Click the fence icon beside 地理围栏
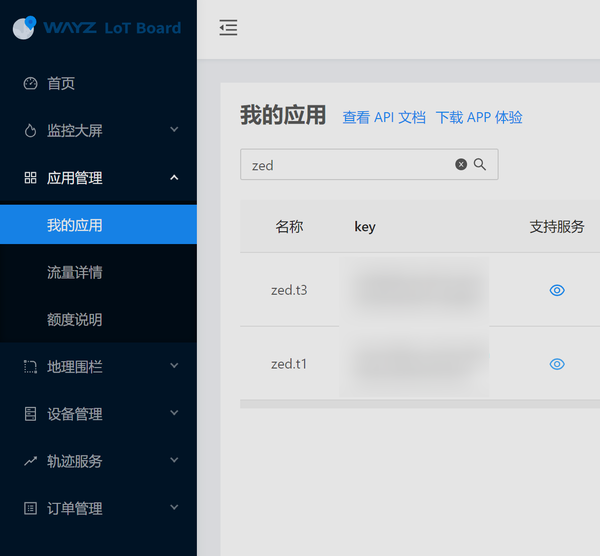 pyautogui.click(x=30, y=367)
